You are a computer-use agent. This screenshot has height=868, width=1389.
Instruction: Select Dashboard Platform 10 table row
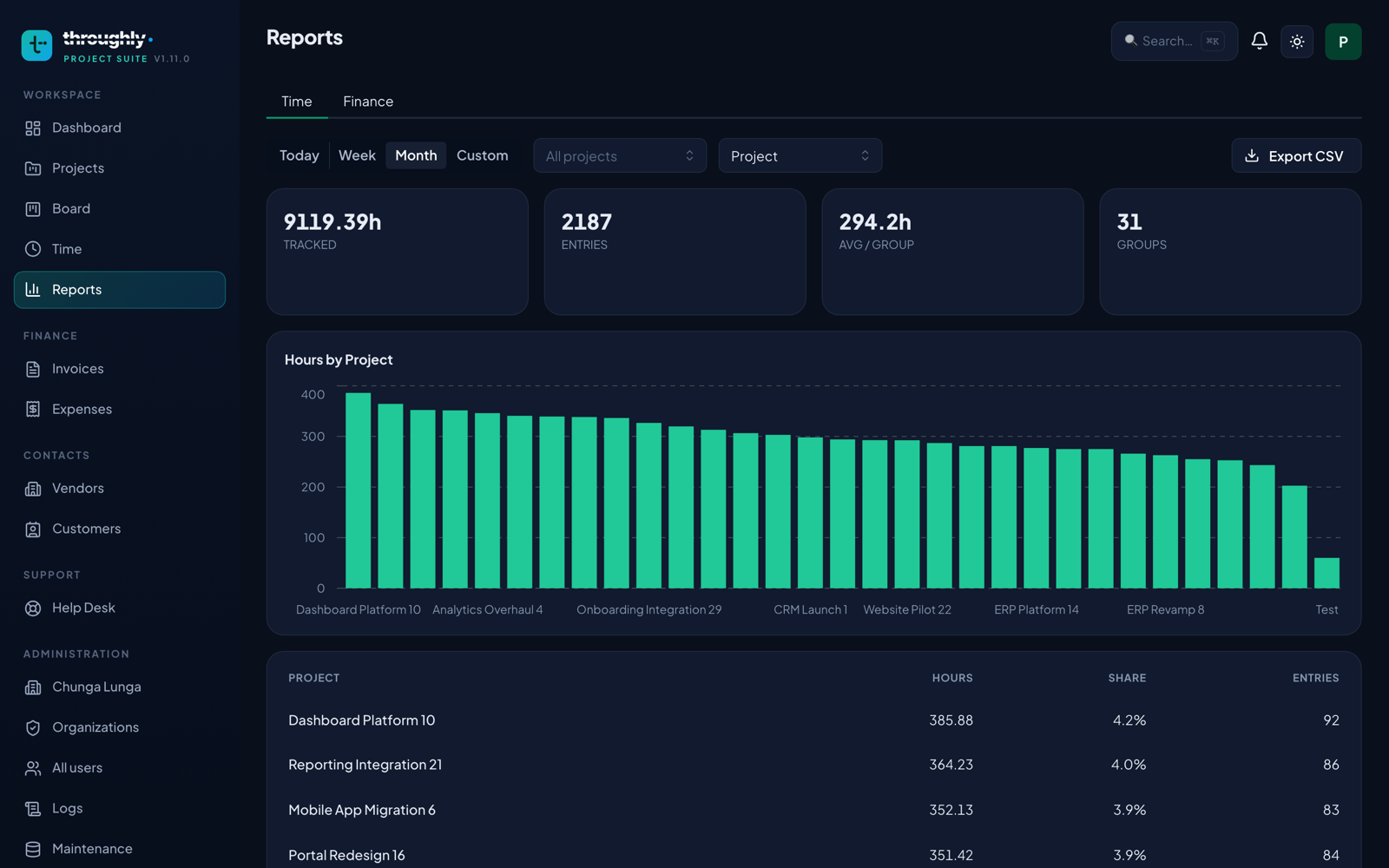[813, 720]
